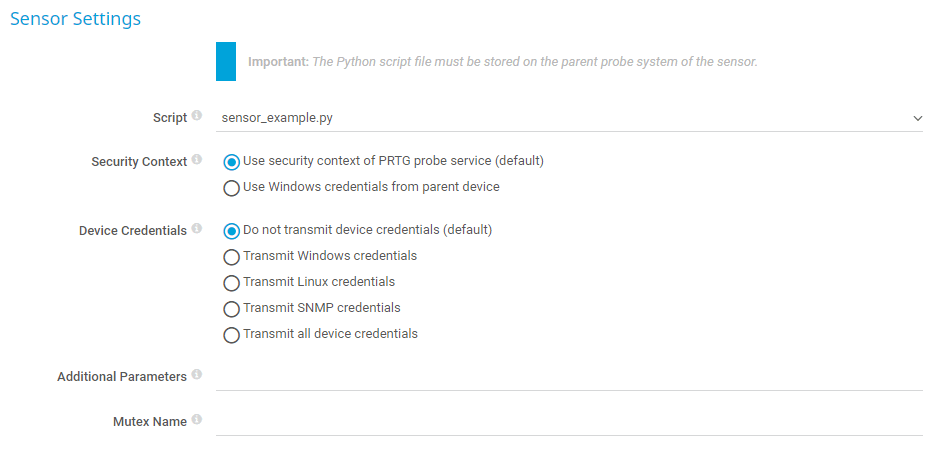
Task: Click the Device Credentials info icon
Action: pyautogui.click(x=196, y=229)
